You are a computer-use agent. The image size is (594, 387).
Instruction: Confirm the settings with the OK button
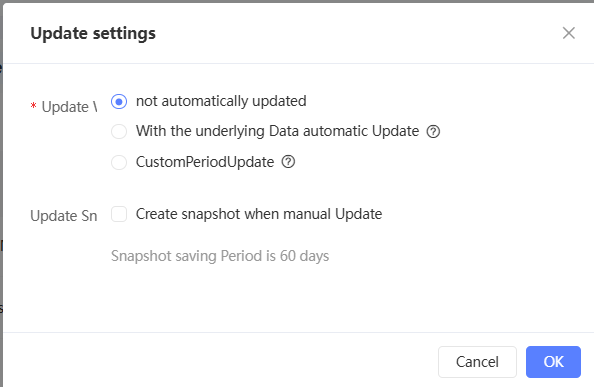pyautogui.click(x=553, y=362)
